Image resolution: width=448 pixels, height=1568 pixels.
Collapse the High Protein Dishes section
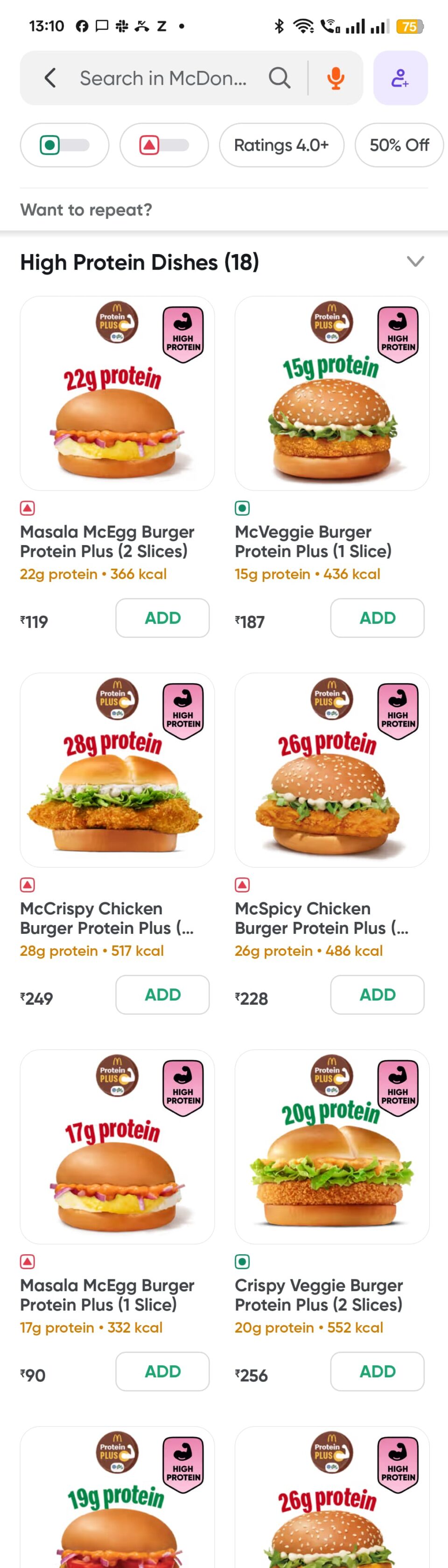click(x=415, y=262)
